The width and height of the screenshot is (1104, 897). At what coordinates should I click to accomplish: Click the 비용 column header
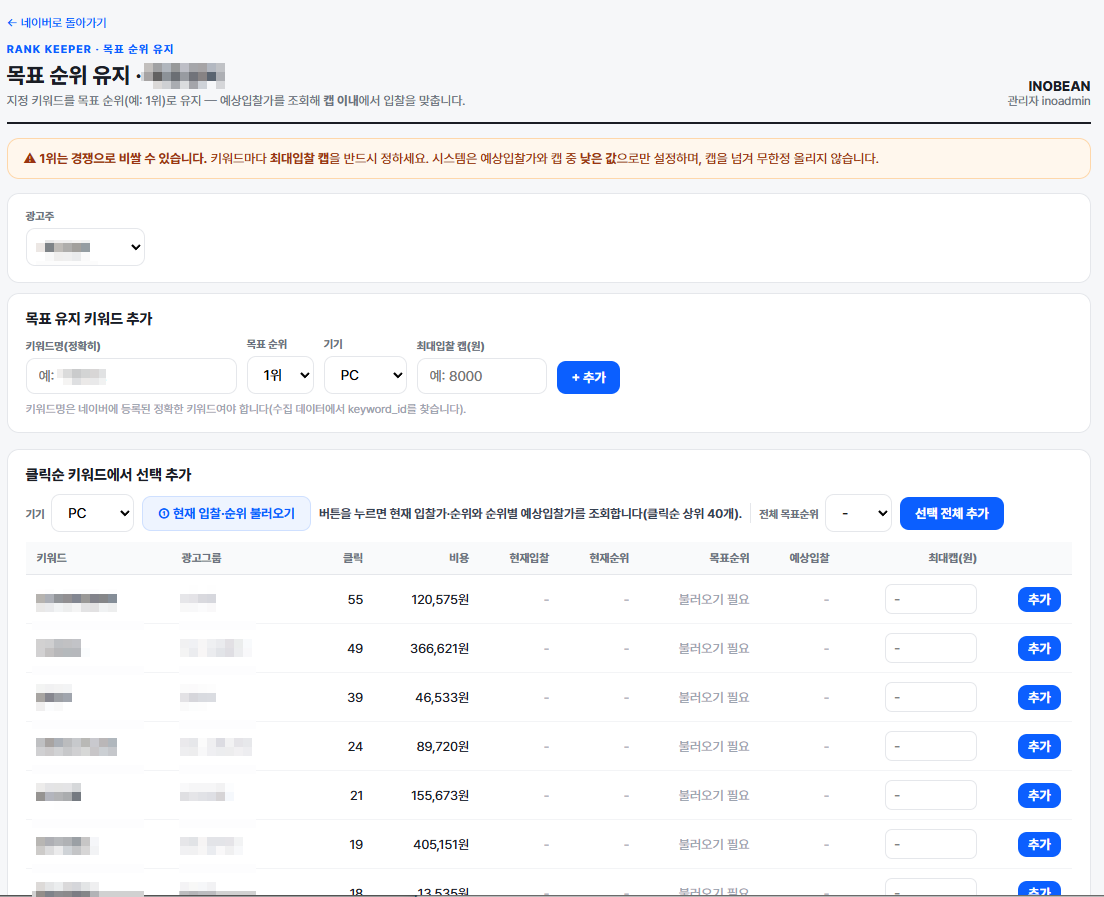459,558
